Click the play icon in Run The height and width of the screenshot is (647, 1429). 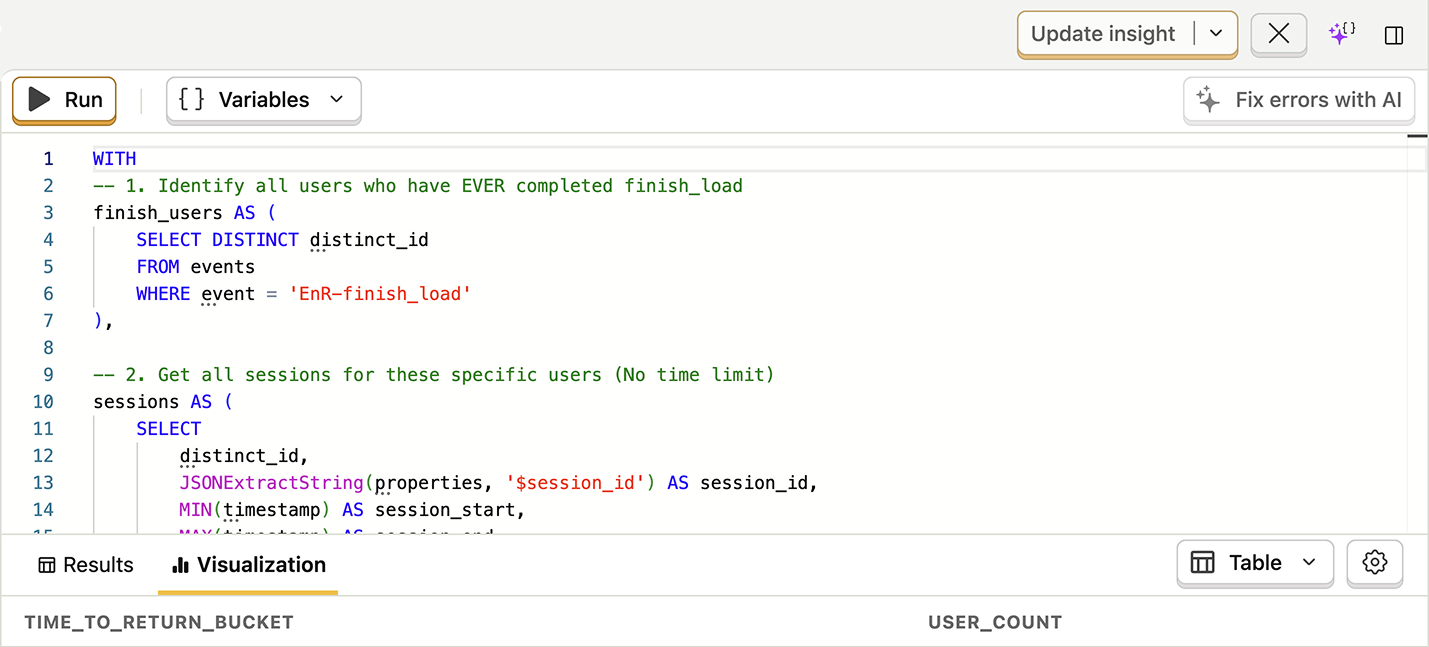[x=39, y=99]
